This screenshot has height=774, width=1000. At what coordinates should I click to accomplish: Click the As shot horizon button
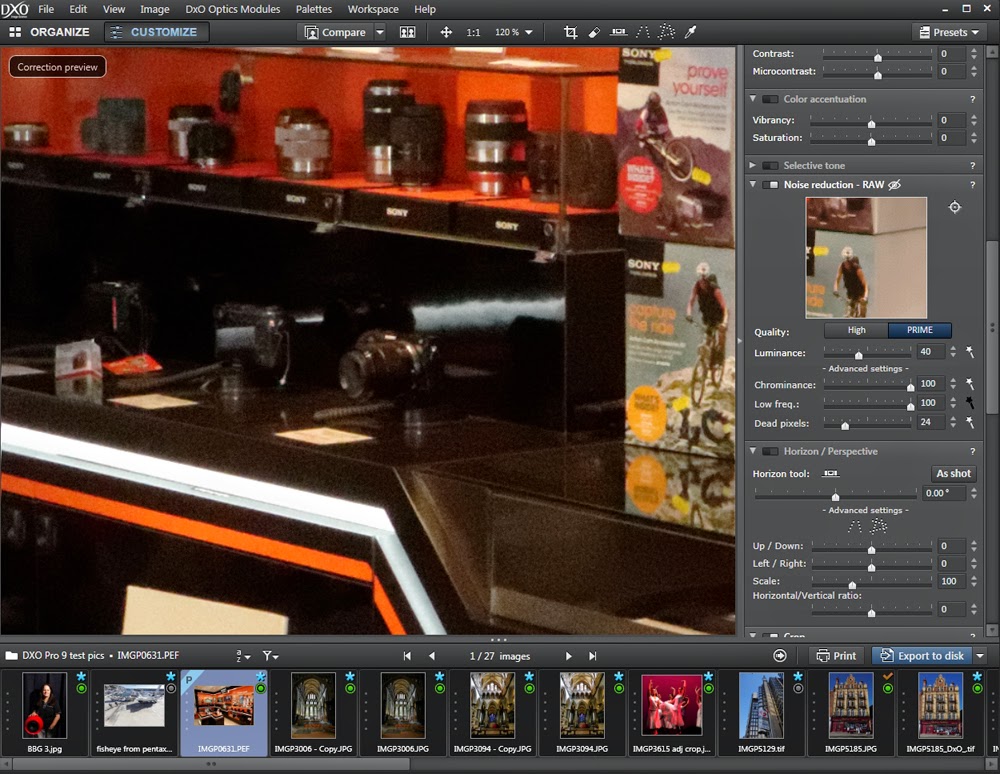click(953, 474)
